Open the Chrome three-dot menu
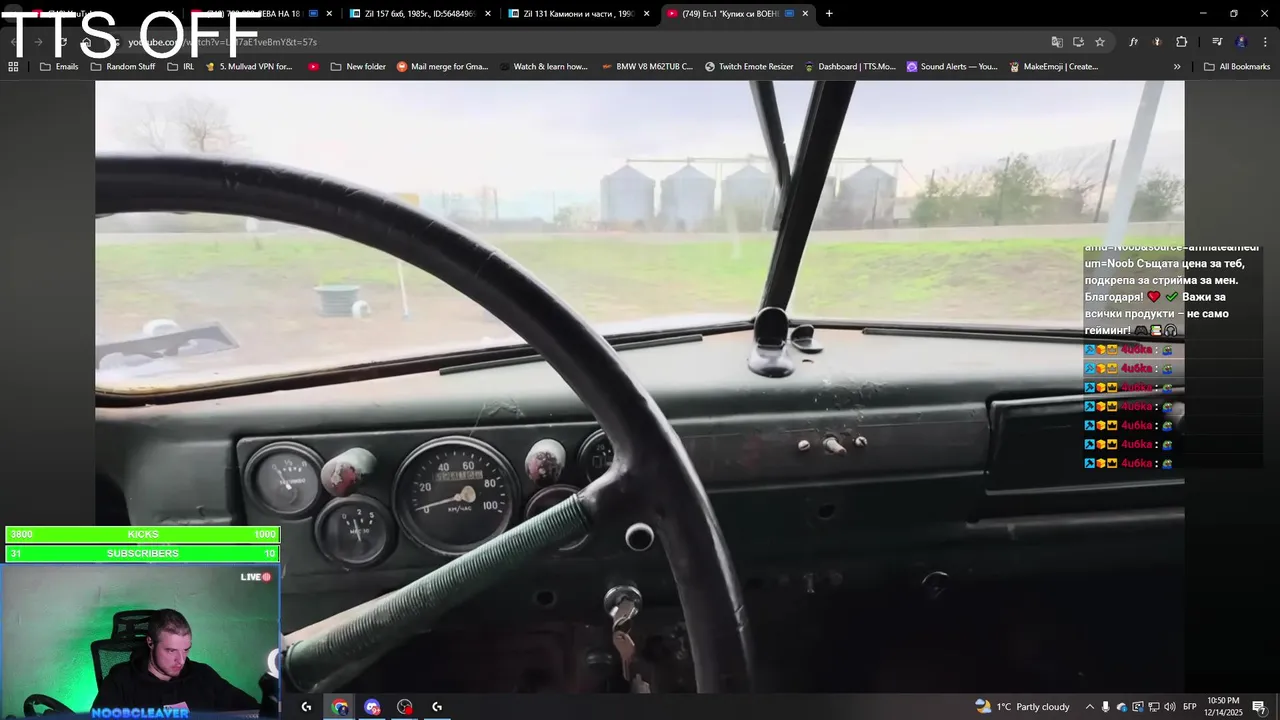 (x=1265, y=42)
